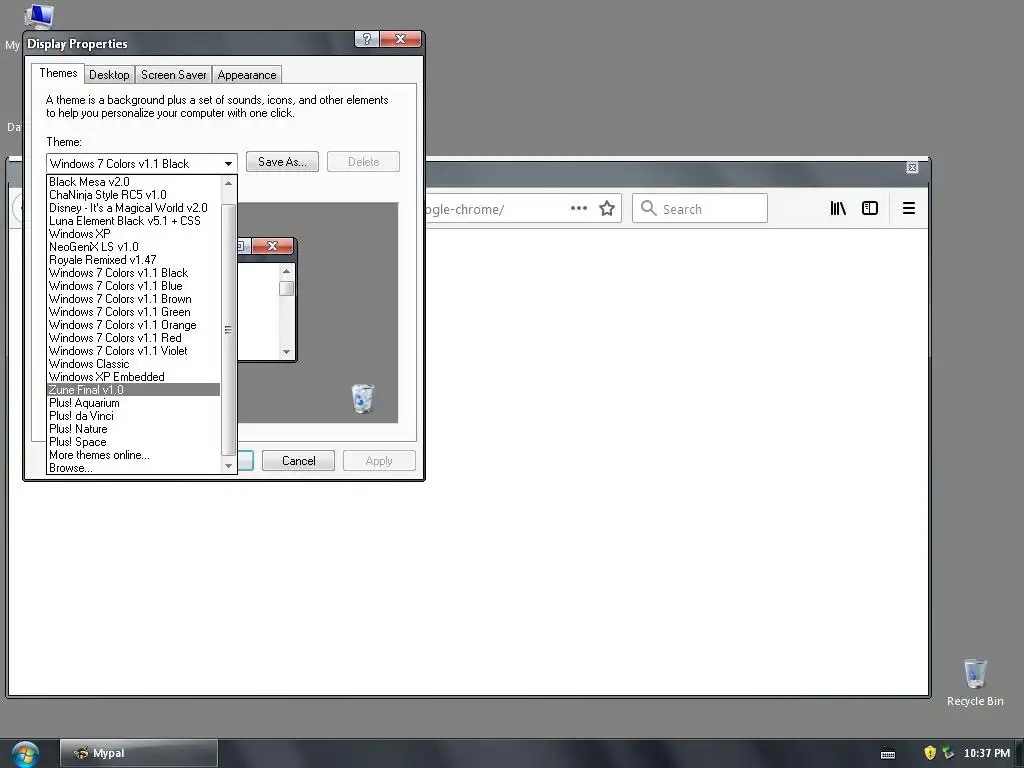Image resolution: width=1024 pixels, height=768 pixels.
Task: Switch to the Appearance tab
Action: click(247, 74)
